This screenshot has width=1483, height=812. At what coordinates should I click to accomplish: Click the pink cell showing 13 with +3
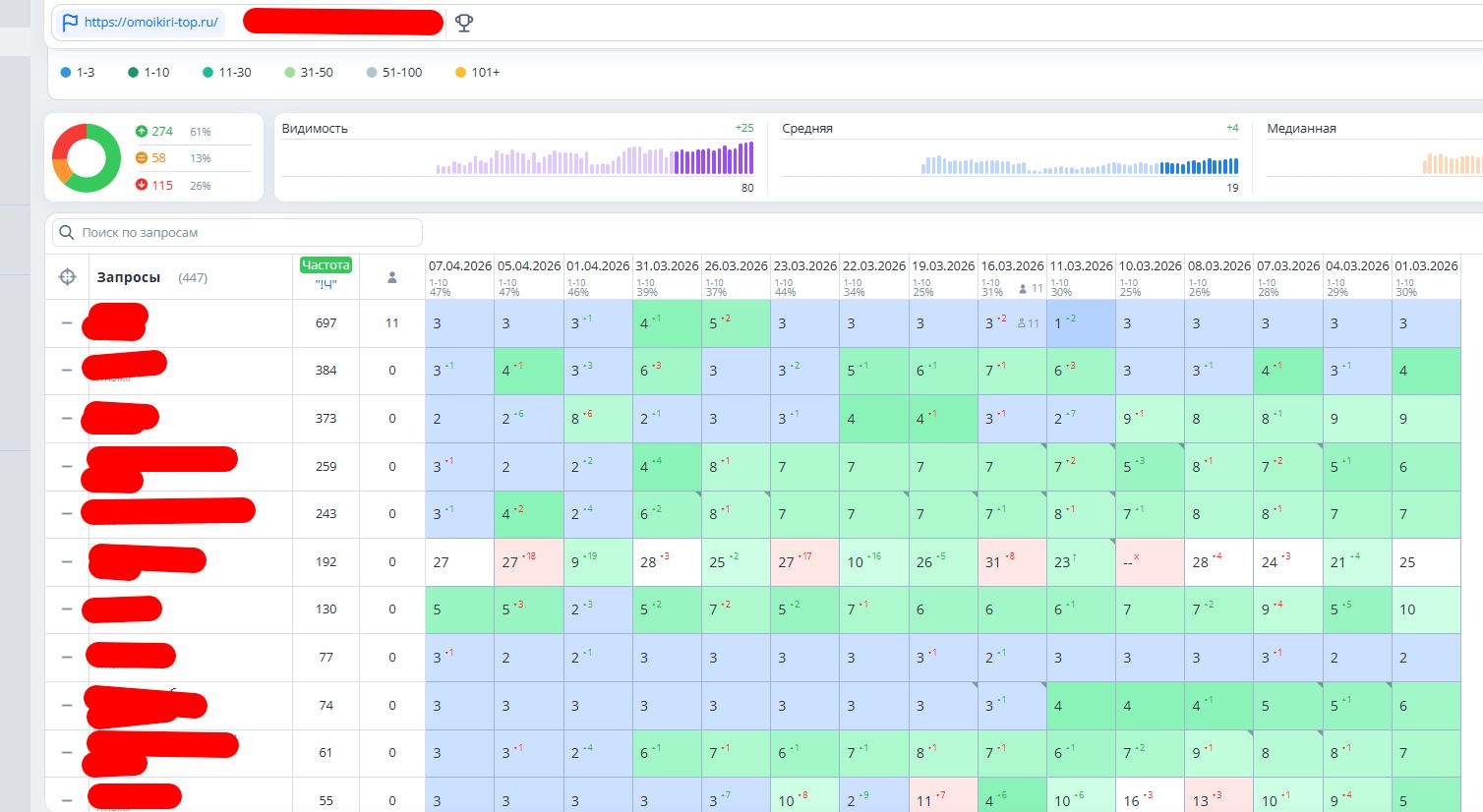click(1218, 795)
